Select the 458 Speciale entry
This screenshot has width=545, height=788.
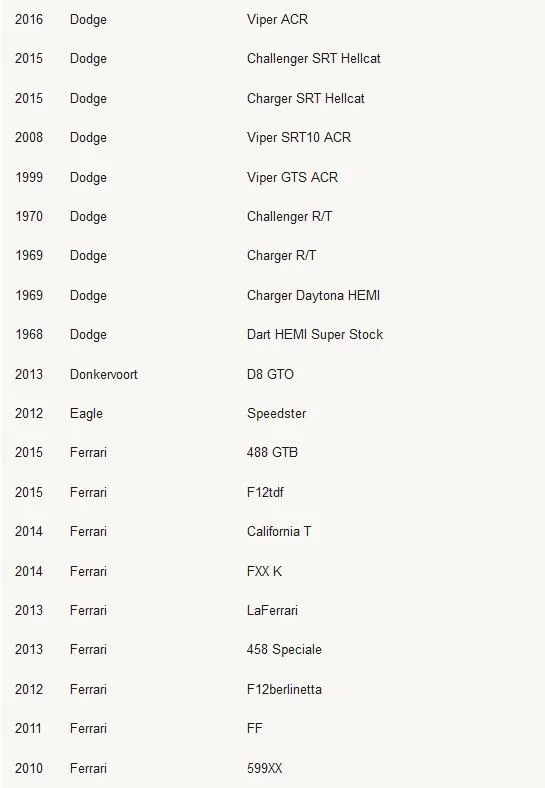pyautogui.click(x=284, y=649)
